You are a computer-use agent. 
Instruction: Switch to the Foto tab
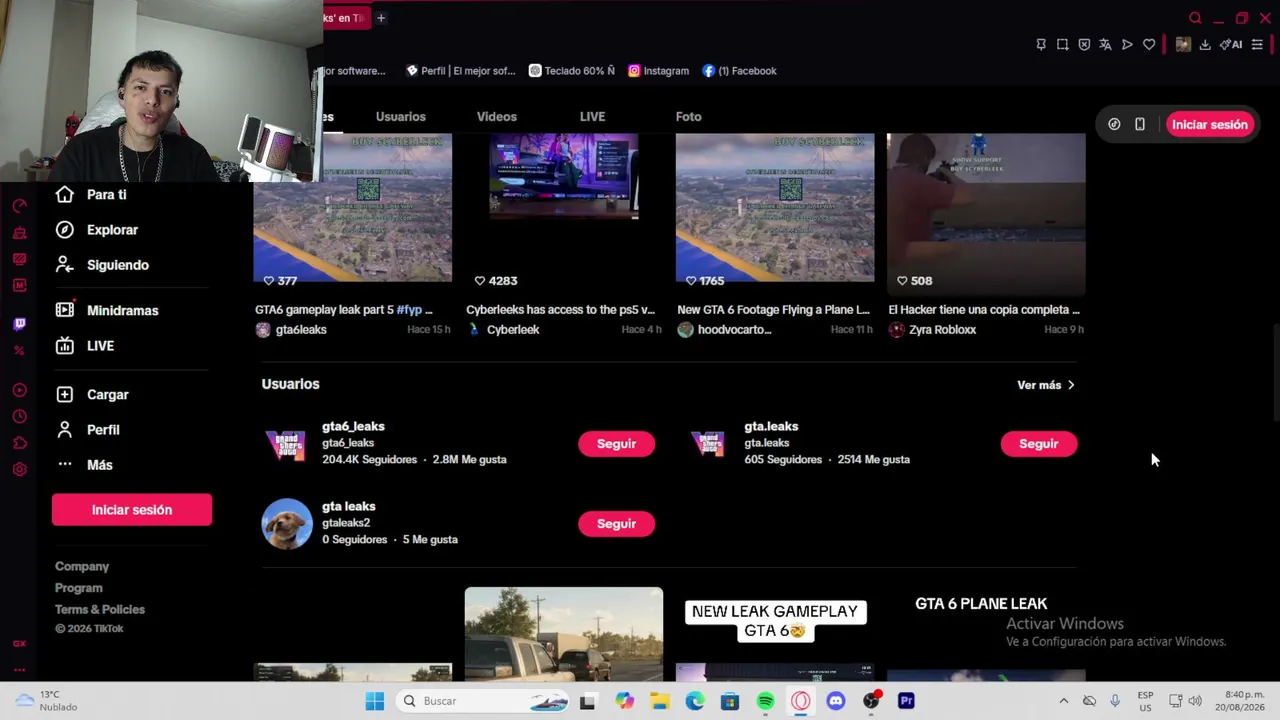click(689, 117)
